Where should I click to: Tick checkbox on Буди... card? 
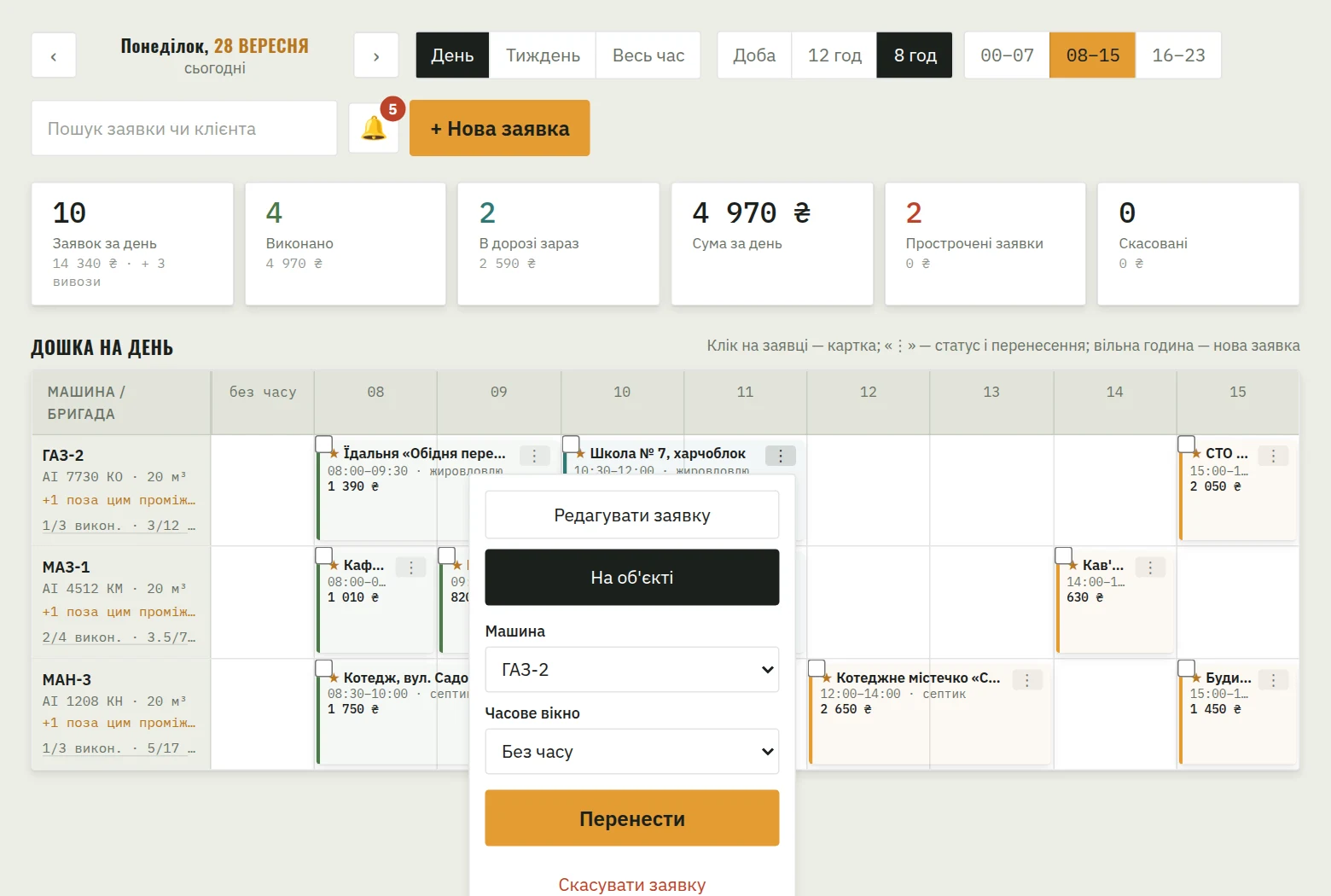pyautogui.click(x=1187, y=668)
